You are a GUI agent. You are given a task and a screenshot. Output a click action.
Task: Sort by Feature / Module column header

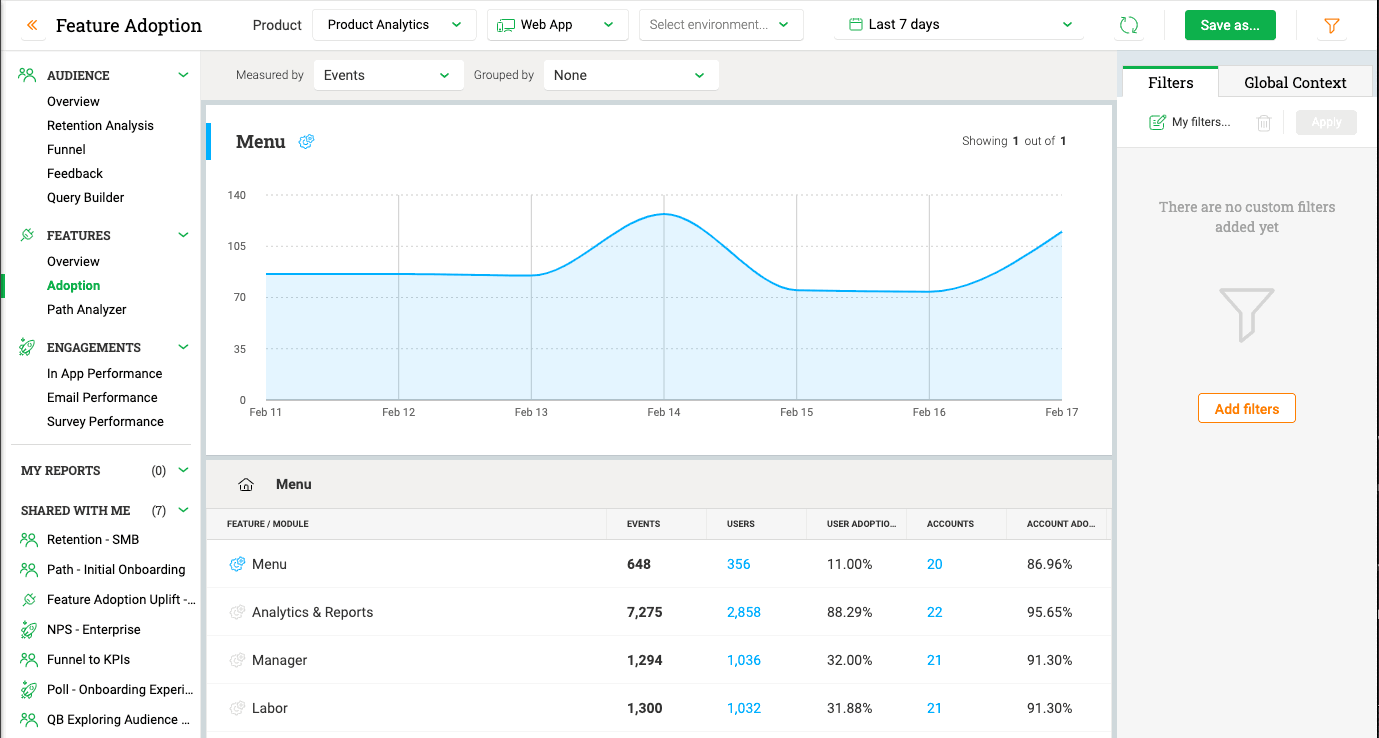click(x=267, y=523)
